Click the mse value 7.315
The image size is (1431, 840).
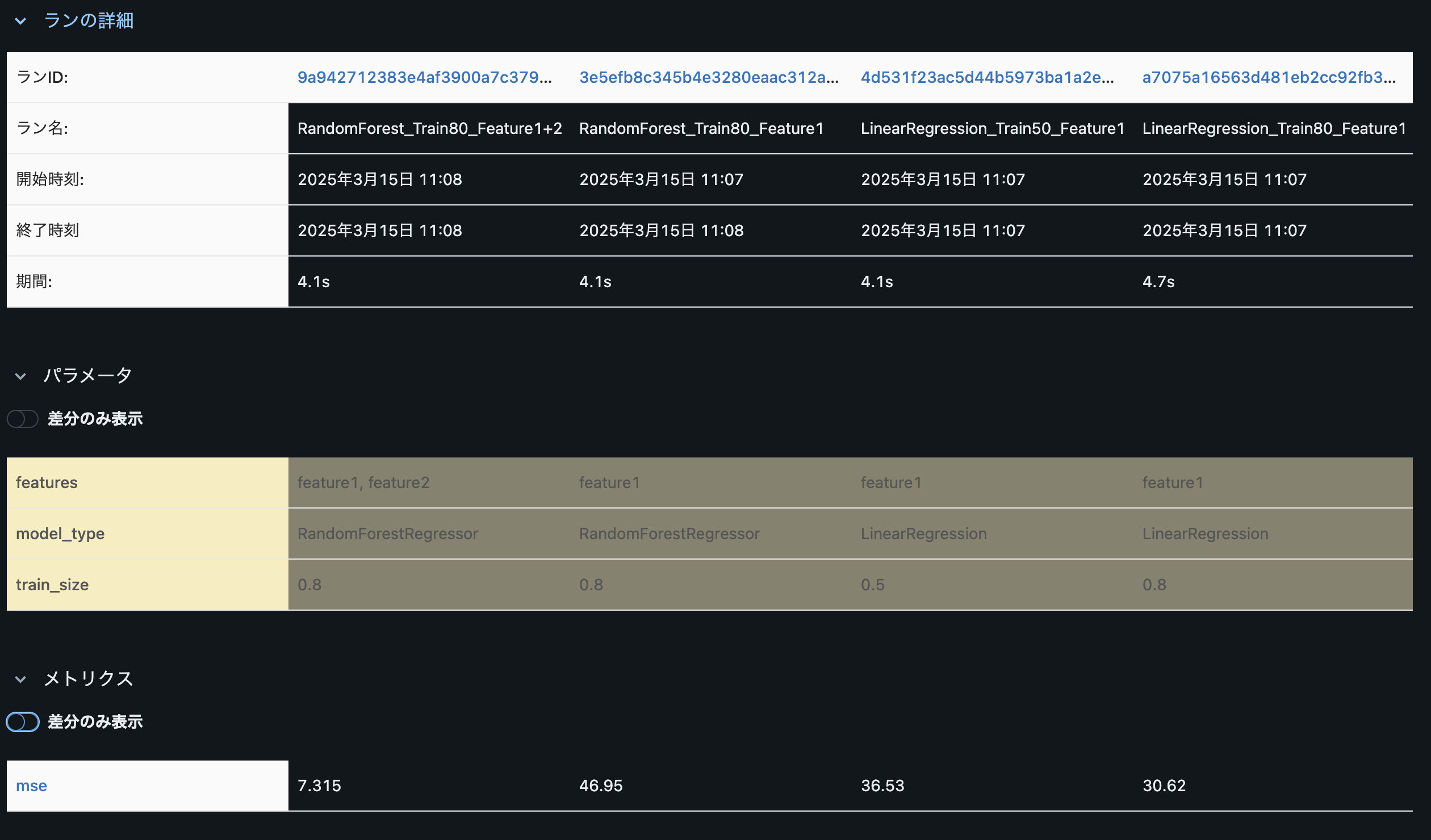tap(319, 786)
